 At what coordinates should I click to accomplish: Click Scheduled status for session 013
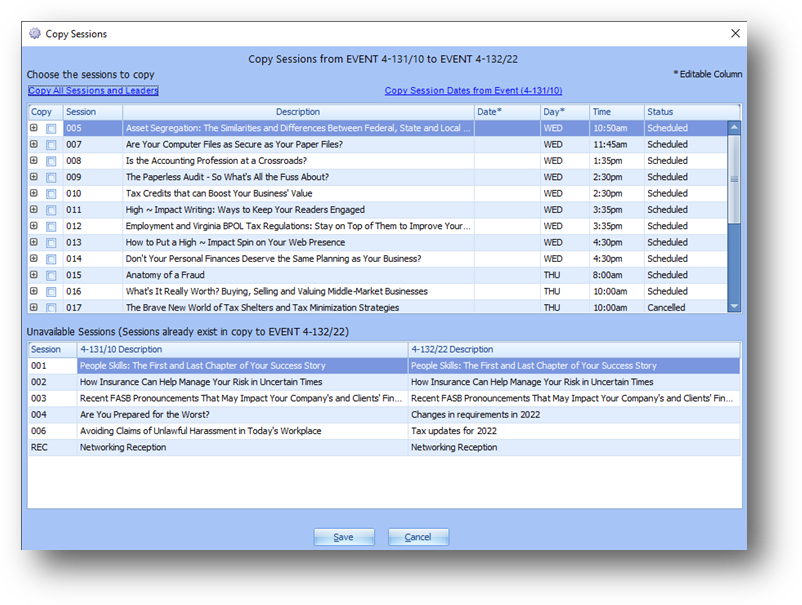(685, 242)
